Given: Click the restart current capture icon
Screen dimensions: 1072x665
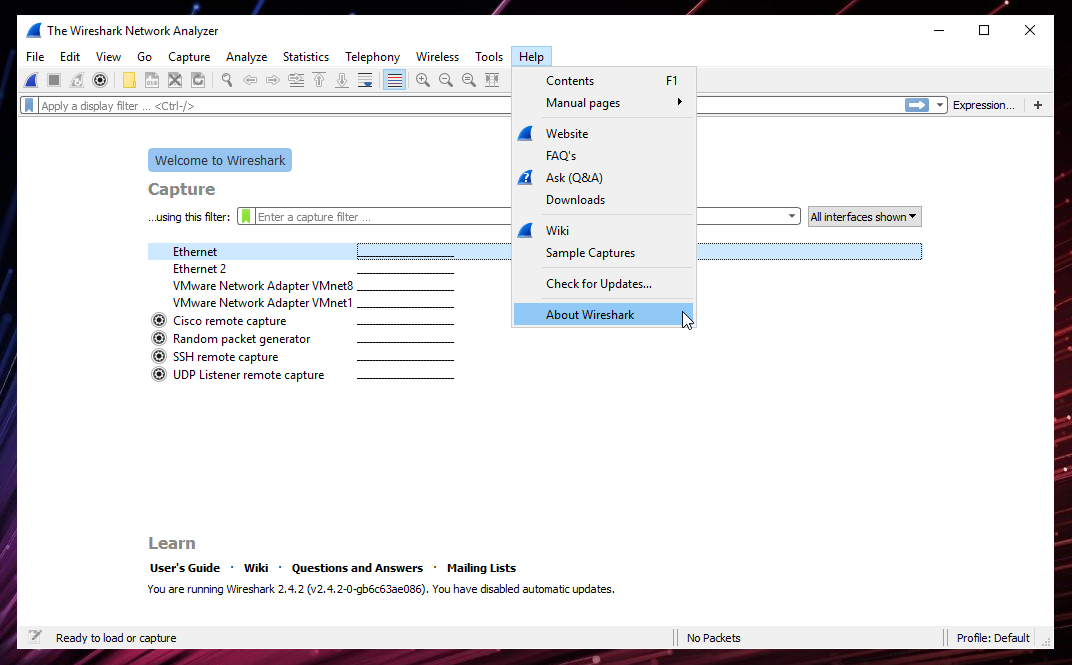Looking at the screenshot, I should (x=77, y=80).
